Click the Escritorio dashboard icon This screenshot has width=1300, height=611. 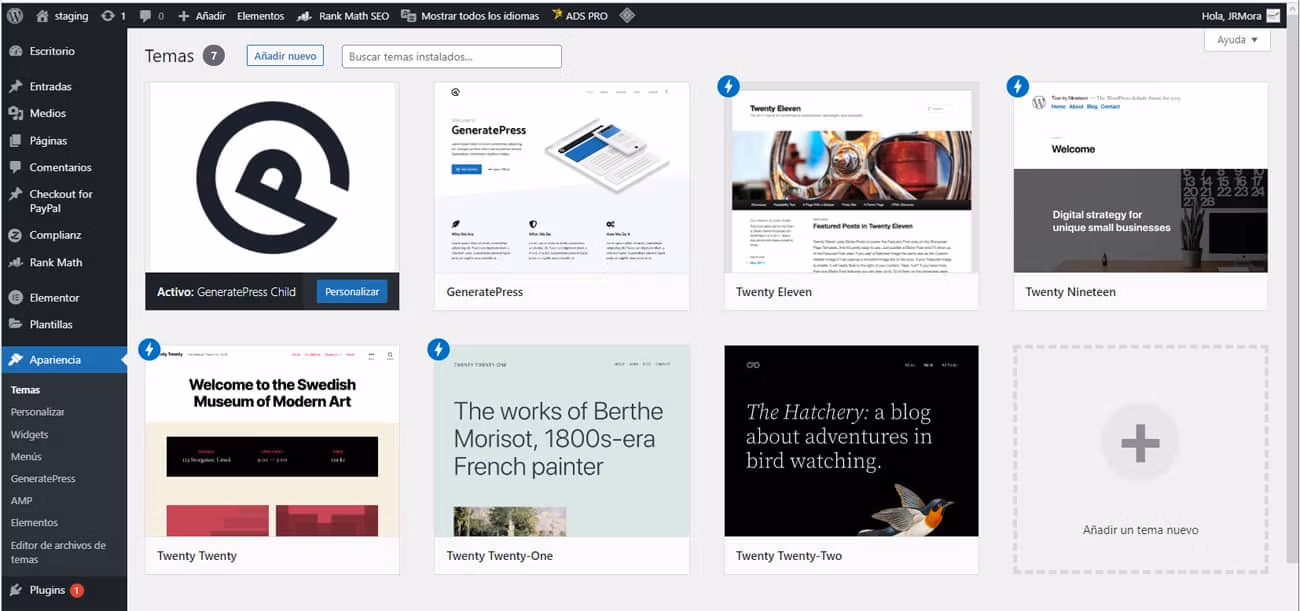coord(15,51)
